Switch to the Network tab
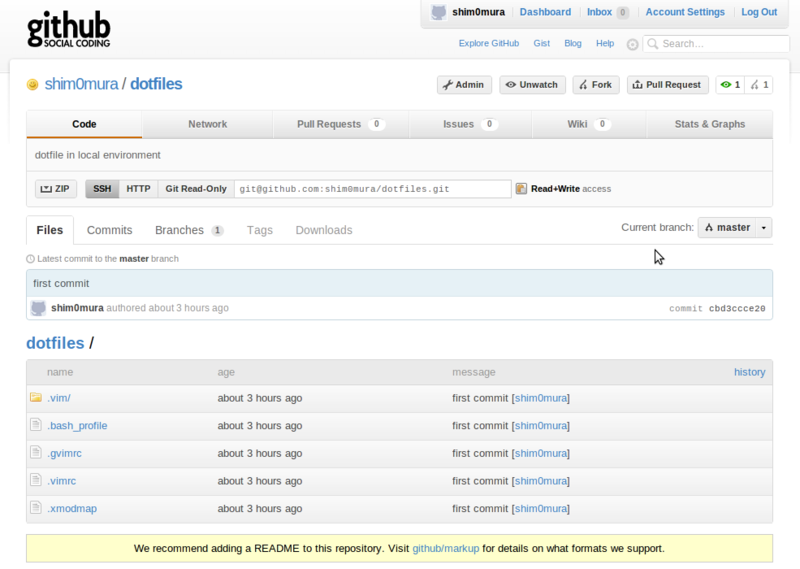The image size is (800, 569). coord(208,124)
